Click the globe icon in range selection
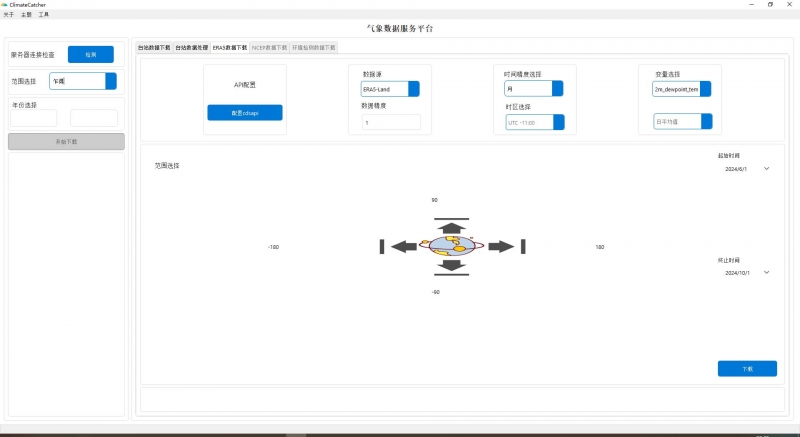 452,246
